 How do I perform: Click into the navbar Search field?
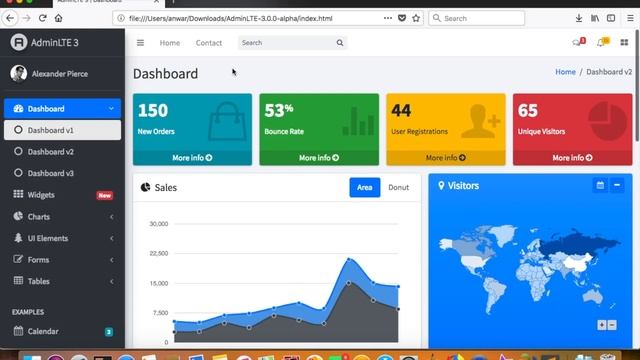coord(287,43)
